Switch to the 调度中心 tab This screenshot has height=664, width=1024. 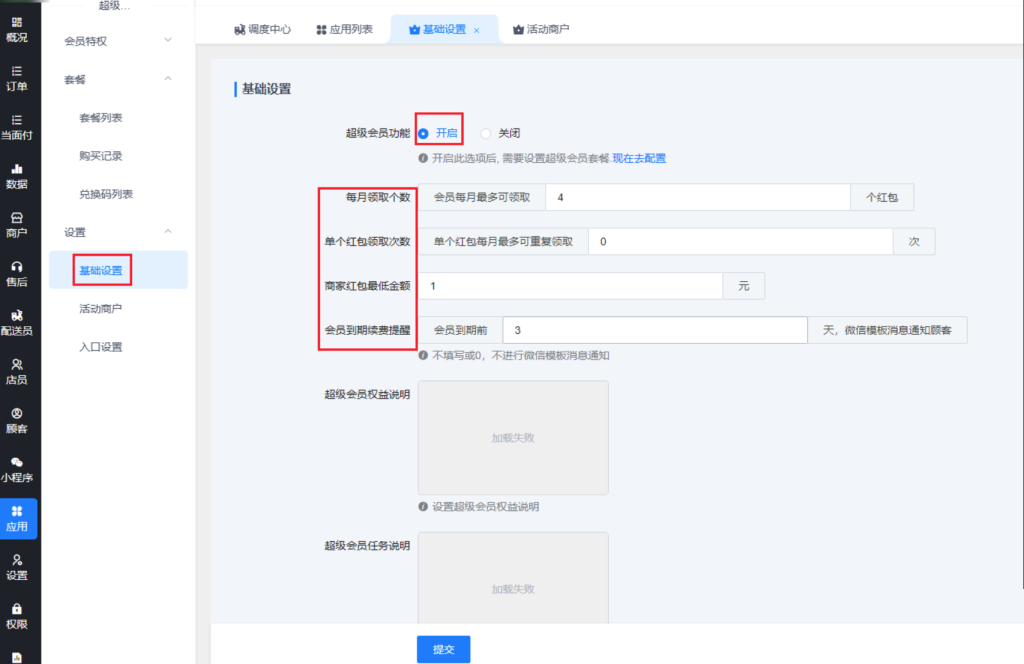tap(262, 30)
